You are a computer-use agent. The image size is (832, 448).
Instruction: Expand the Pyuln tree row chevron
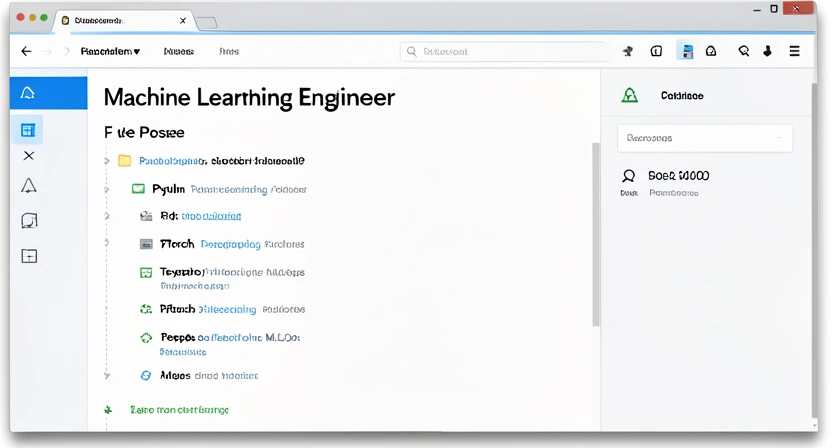[x=107, y=189]
